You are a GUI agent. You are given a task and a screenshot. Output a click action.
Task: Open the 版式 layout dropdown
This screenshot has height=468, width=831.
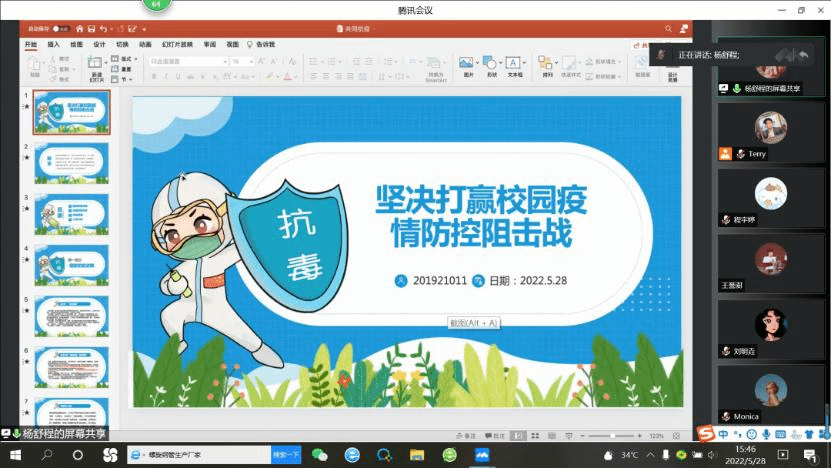click(124, 59)
